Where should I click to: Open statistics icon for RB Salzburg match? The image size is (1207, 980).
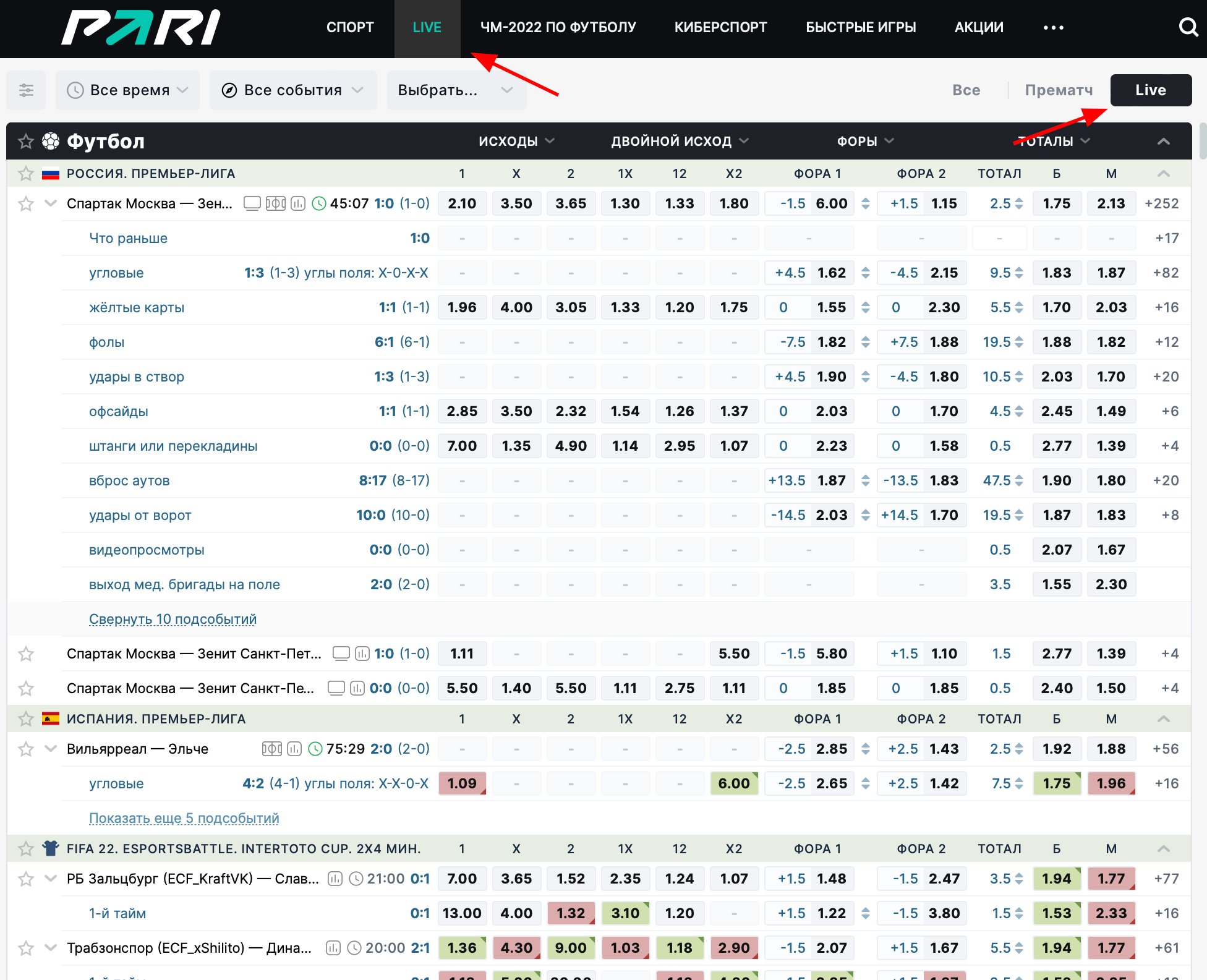tap(335, 879)
